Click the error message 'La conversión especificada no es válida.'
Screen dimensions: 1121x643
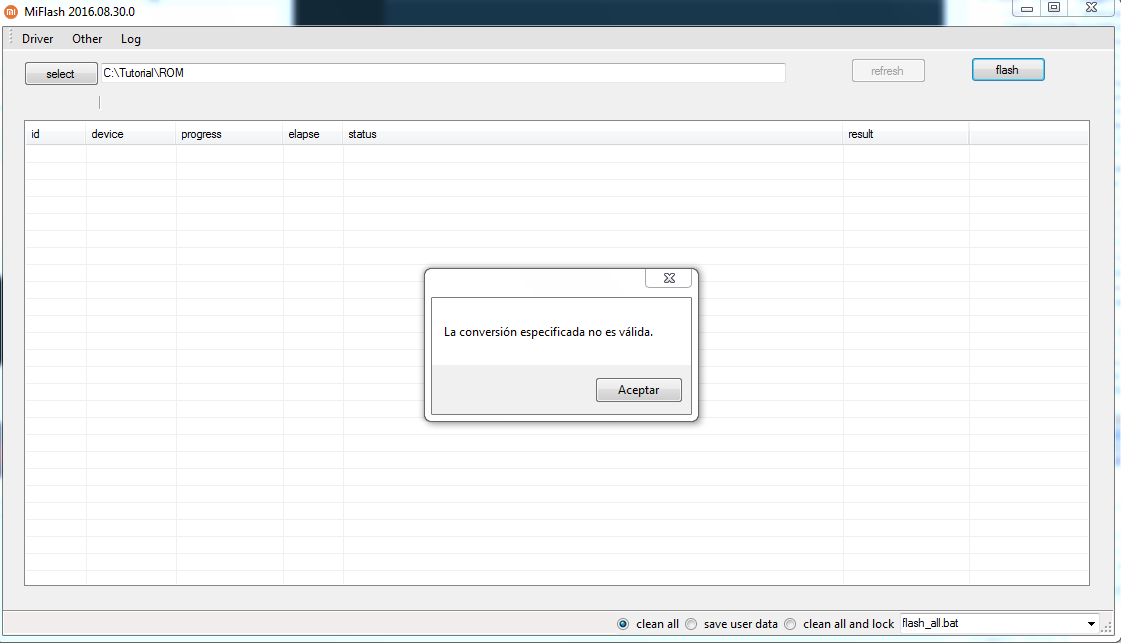[x=548, y=332]
